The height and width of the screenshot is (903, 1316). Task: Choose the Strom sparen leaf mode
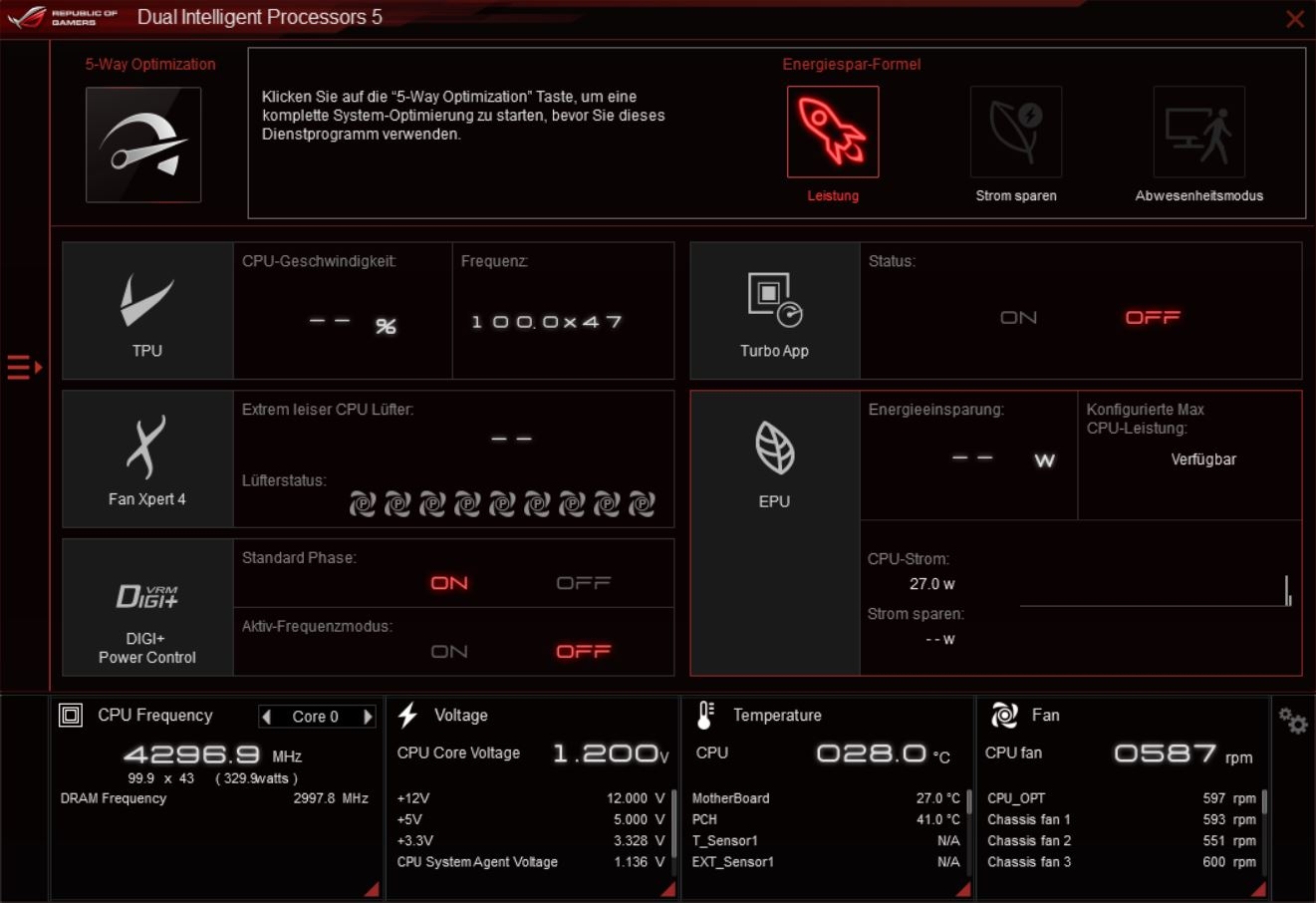[1015, 132]
